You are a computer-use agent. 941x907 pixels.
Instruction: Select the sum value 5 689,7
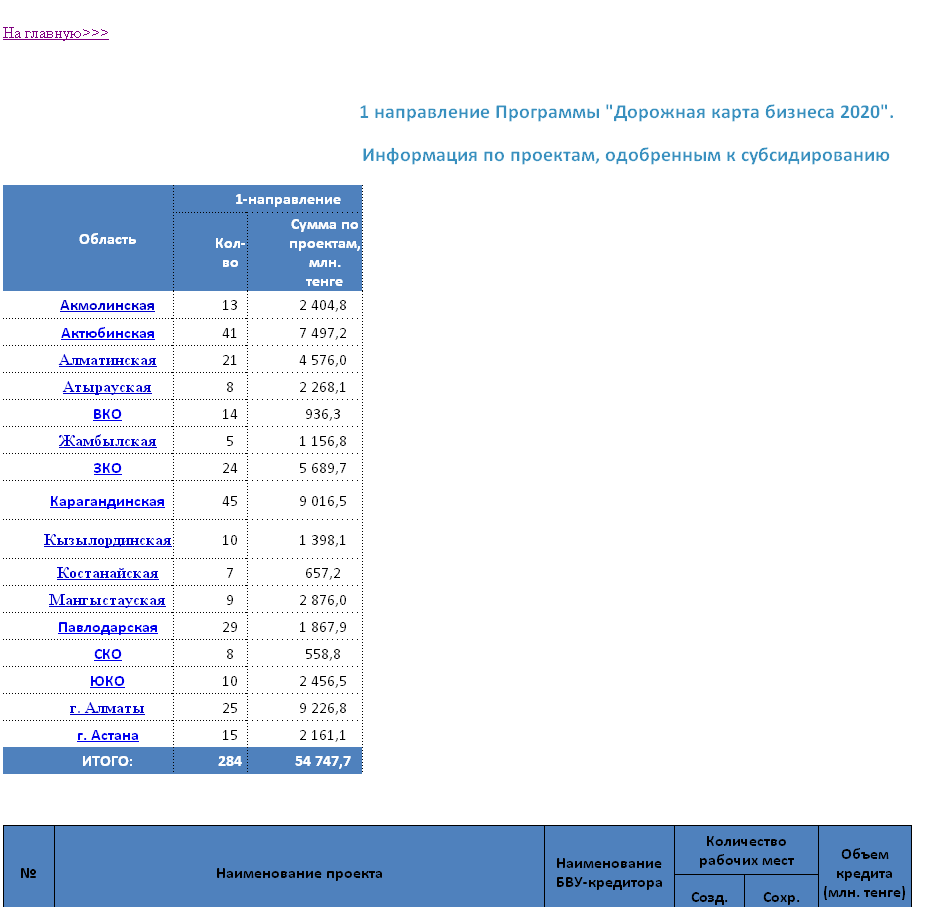(323, 468)
